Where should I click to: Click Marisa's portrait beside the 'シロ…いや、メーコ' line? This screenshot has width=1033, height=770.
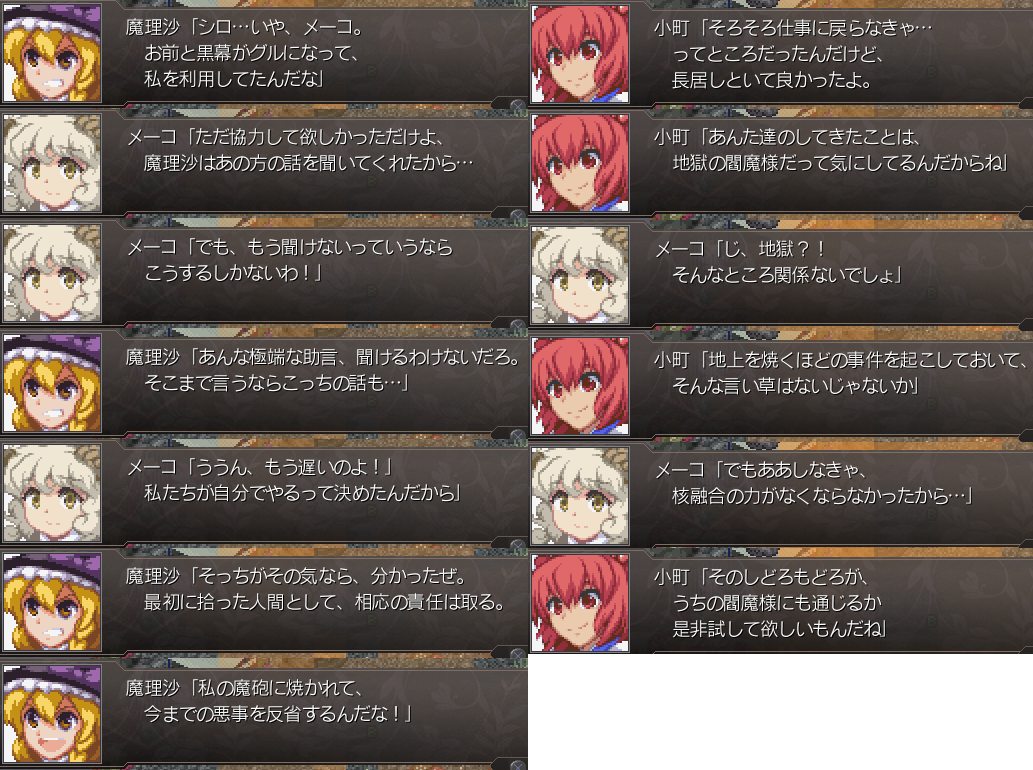(x=52, y=53)
